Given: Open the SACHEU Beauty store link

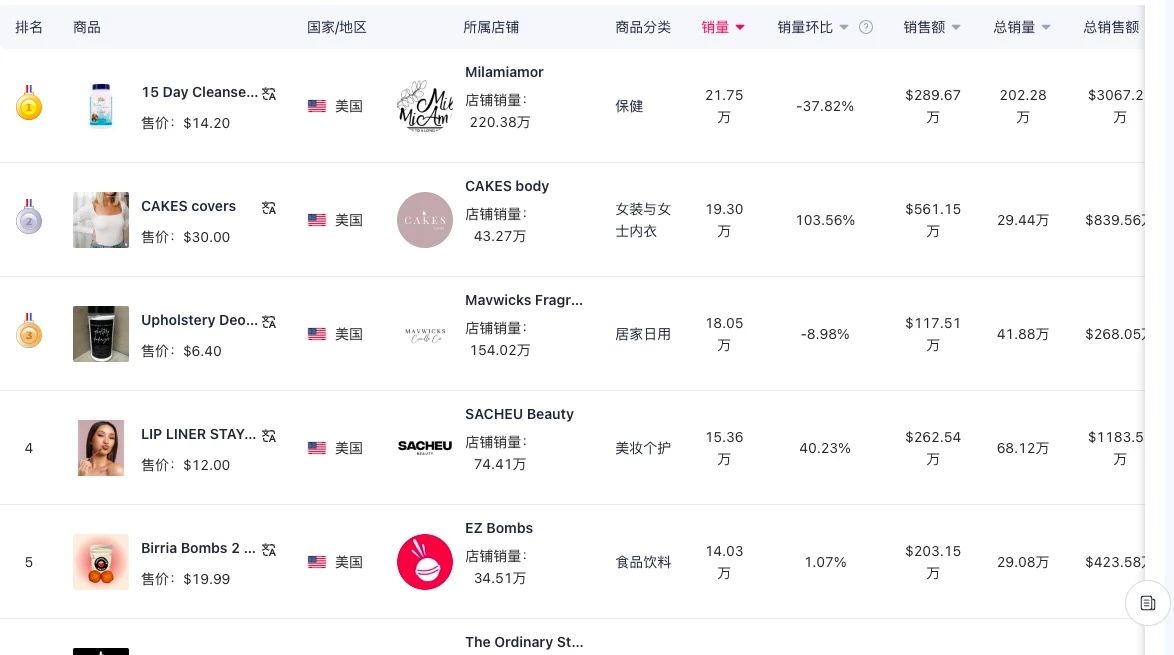Looking at the screenshot, I should (x=519, y=414).
